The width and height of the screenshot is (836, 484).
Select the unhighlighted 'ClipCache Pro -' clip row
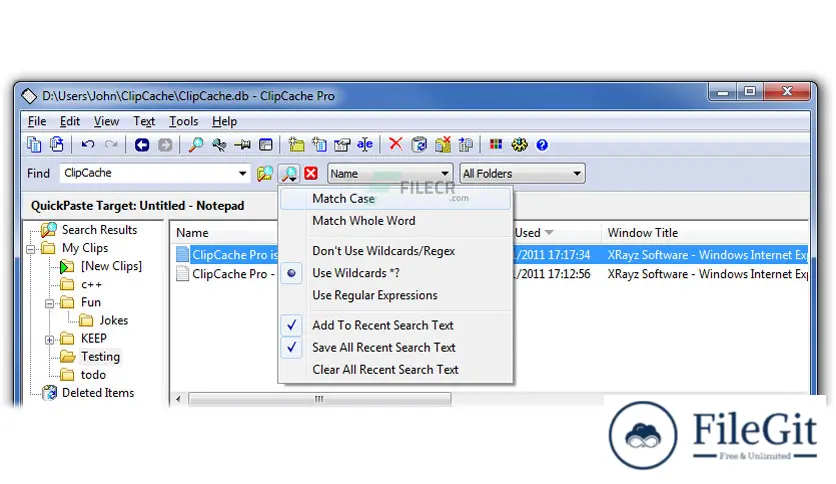pyautogui.click(x=233, y=274)
